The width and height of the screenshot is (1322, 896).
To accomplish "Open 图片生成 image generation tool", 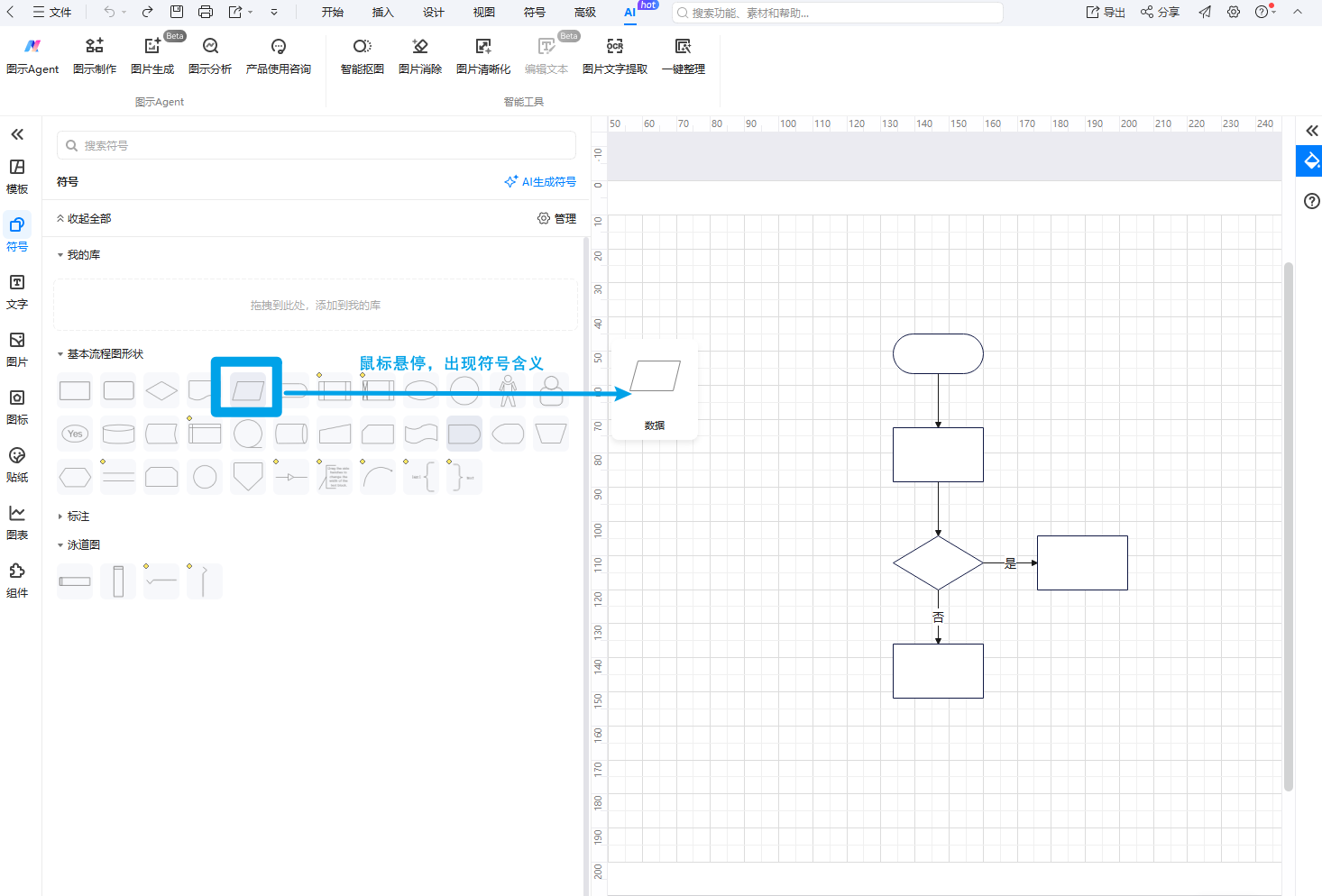I will tap(152, 56).
